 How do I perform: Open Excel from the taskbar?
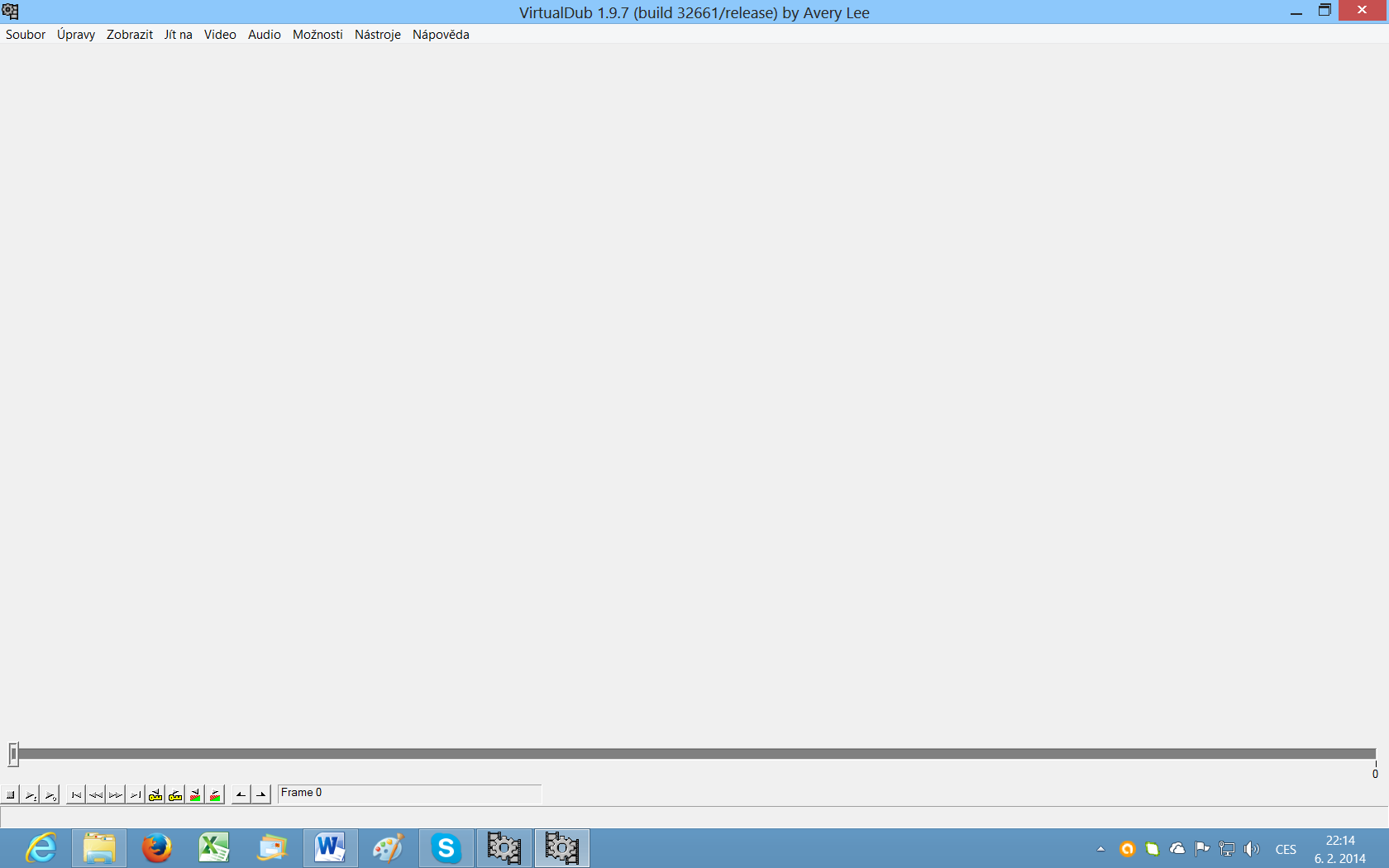click(215, 848)
